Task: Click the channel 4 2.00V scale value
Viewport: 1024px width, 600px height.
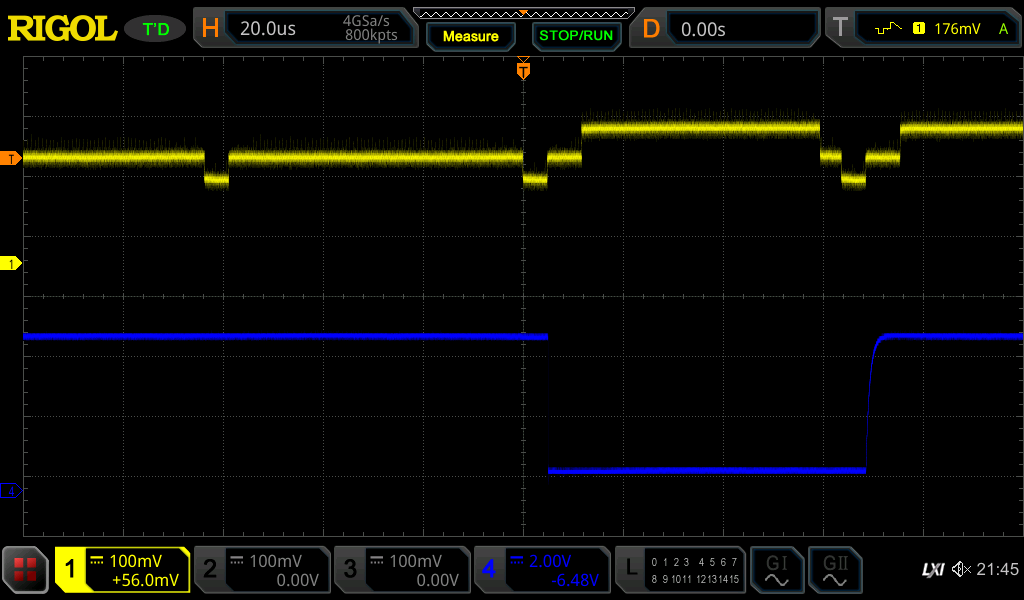Action: tap(550, 561)
